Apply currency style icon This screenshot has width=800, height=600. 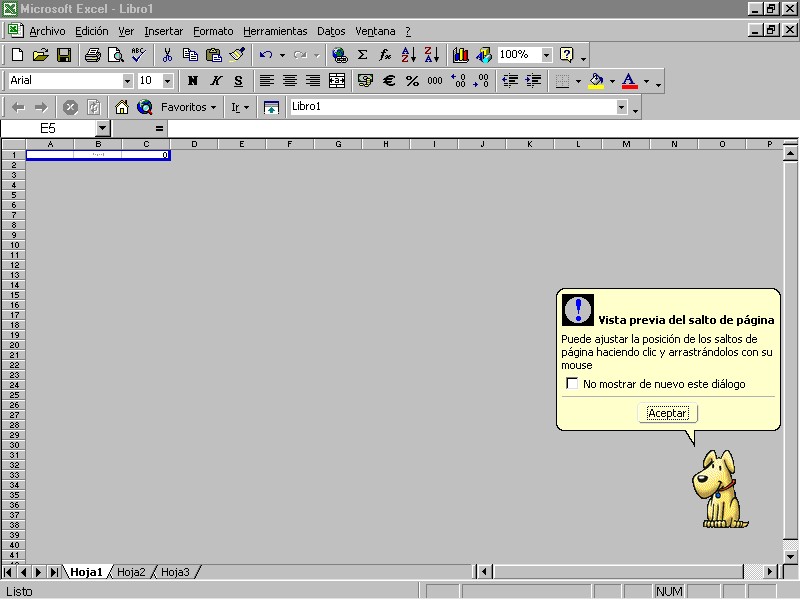pyautogui.click(x=365, y=81)
